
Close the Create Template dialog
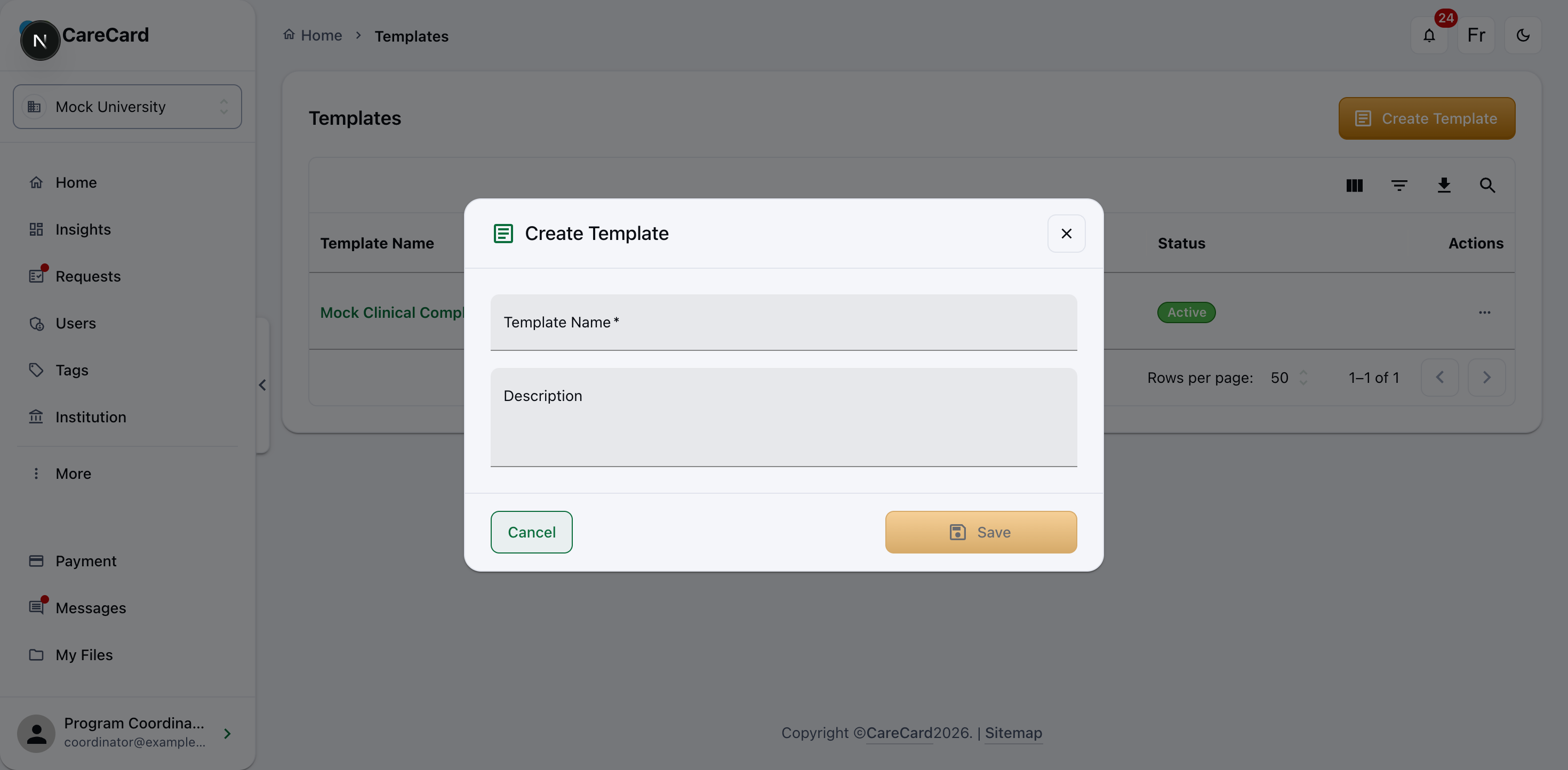(1066, 234)
